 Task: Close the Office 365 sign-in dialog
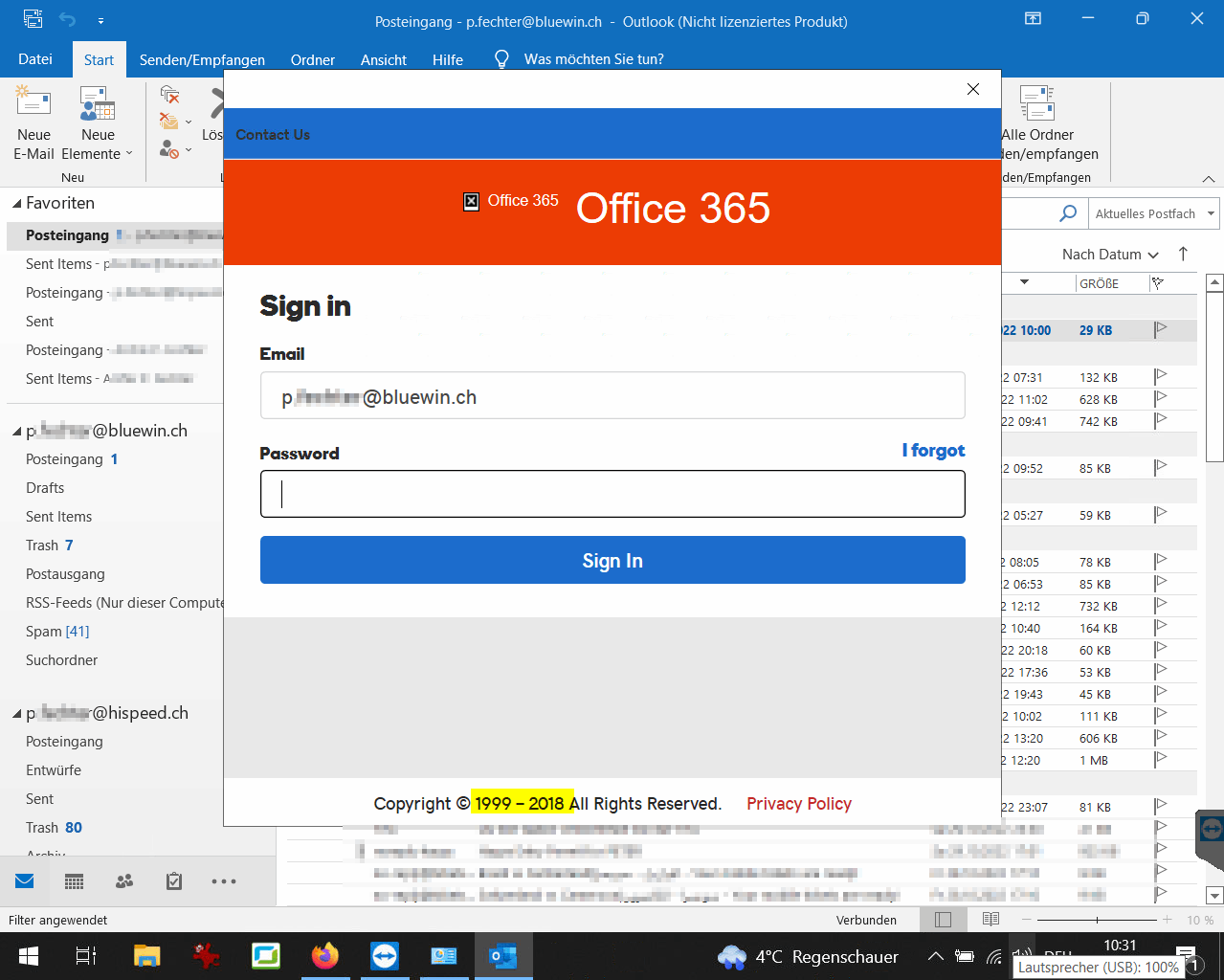[973, 89]
